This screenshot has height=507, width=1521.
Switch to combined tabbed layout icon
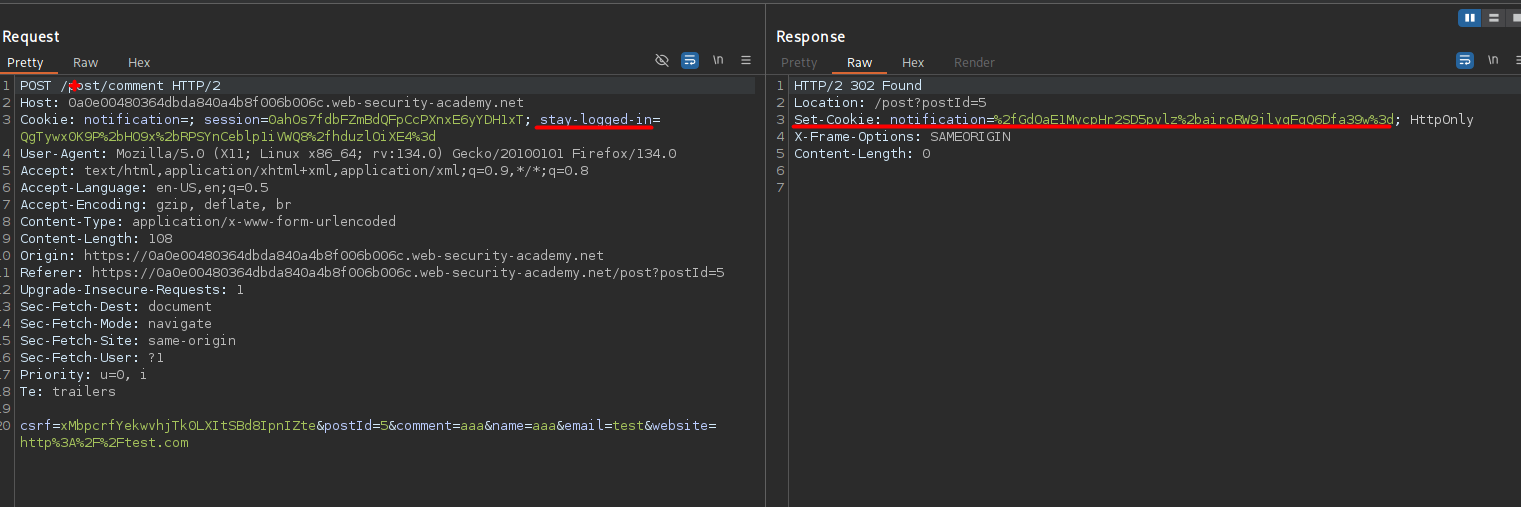click(x=1515, y=18)
